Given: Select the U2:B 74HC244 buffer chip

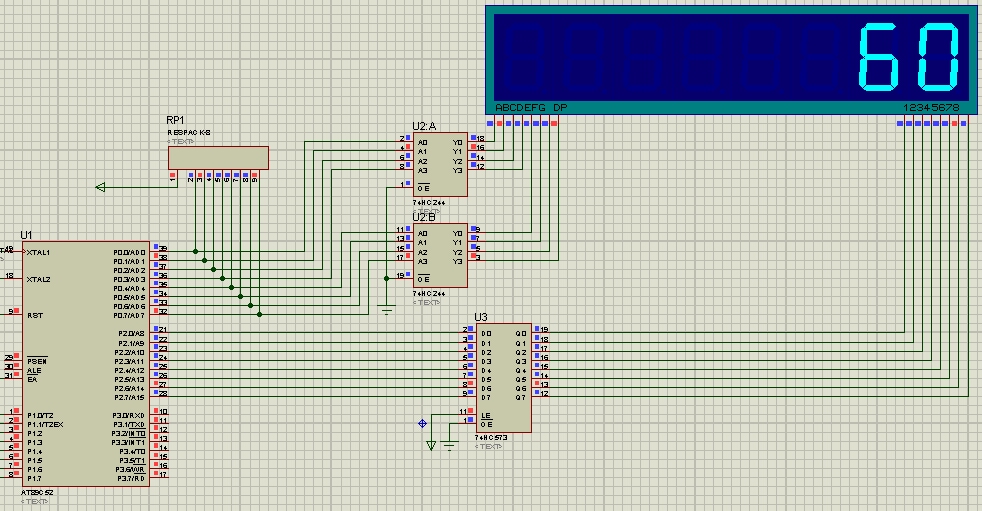Looking at the screenshot, I should click(x=440, y=255).
